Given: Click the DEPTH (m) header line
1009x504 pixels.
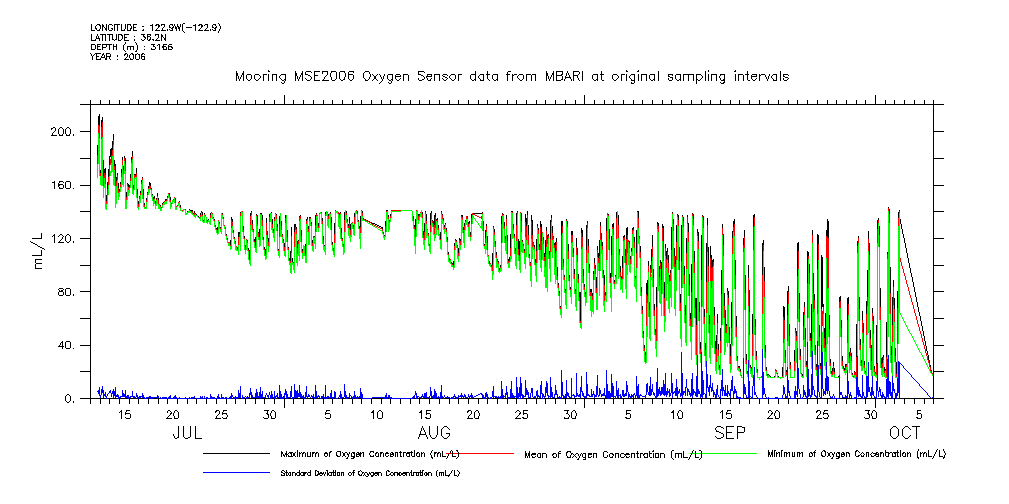Looking at the screenshot, I should click(x=133, y=47).
